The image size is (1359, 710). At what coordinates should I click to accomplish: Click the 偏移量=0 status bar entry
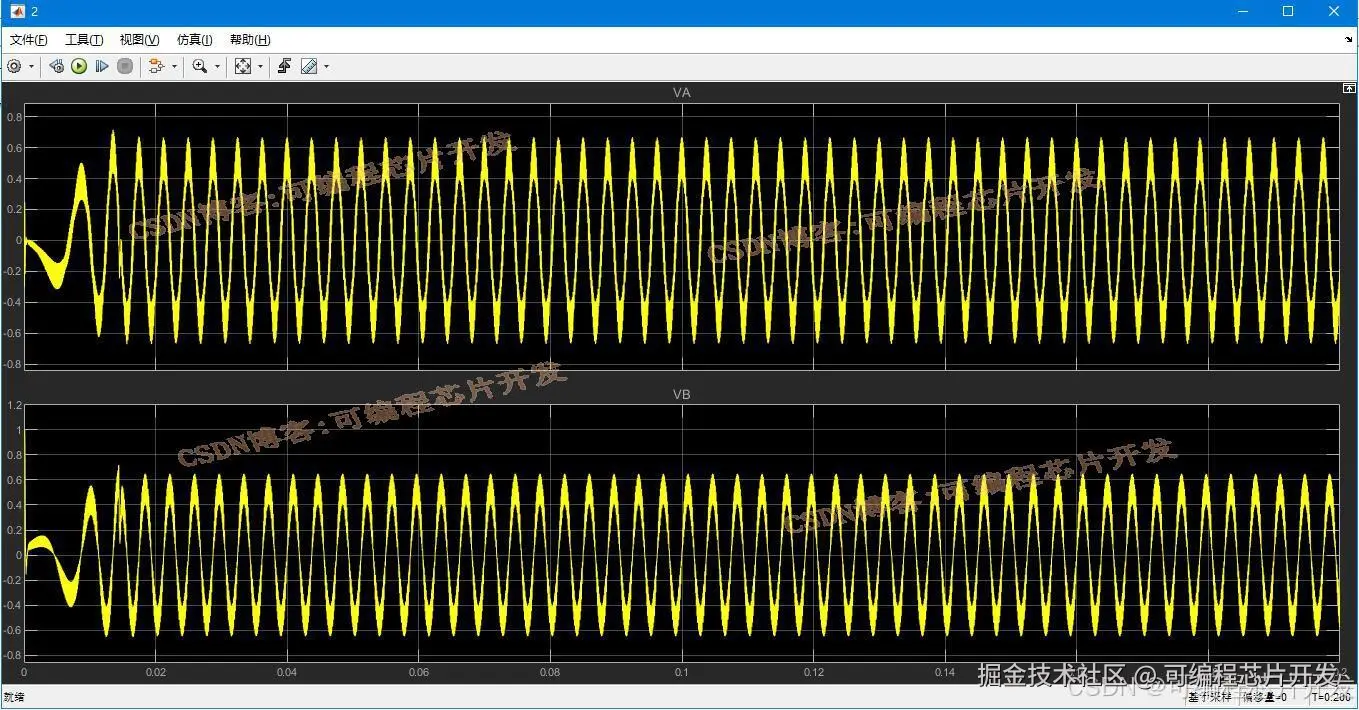(1265, 697)
